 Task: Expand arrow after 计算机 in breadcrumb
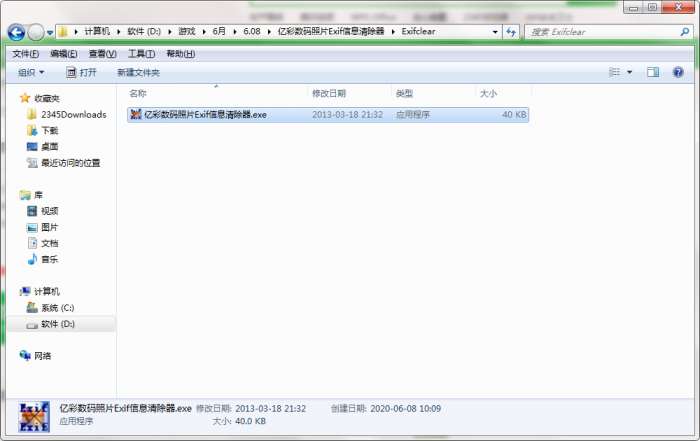pos(119,32)
